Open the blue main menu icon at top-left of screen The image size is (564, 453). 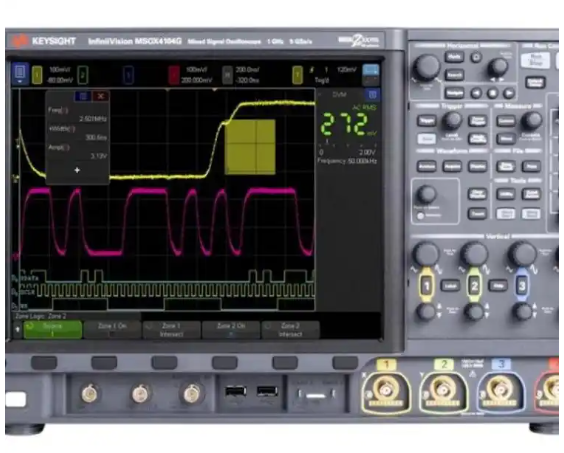pyautogui.click(x=20, y=73)
